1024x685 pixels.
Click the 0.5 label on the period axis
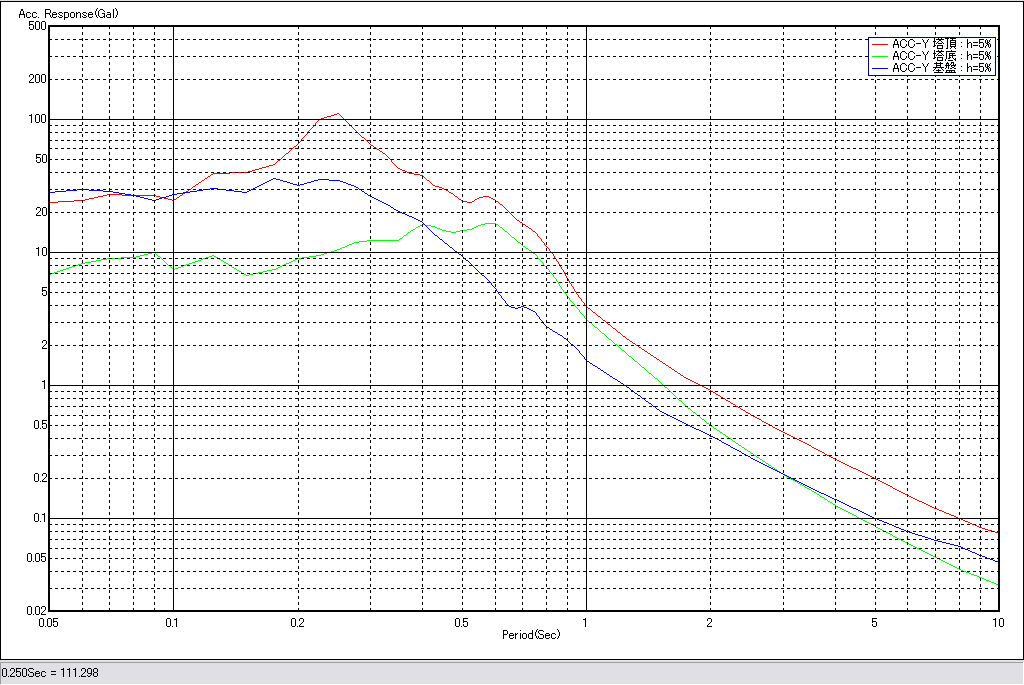pos(461,622)
